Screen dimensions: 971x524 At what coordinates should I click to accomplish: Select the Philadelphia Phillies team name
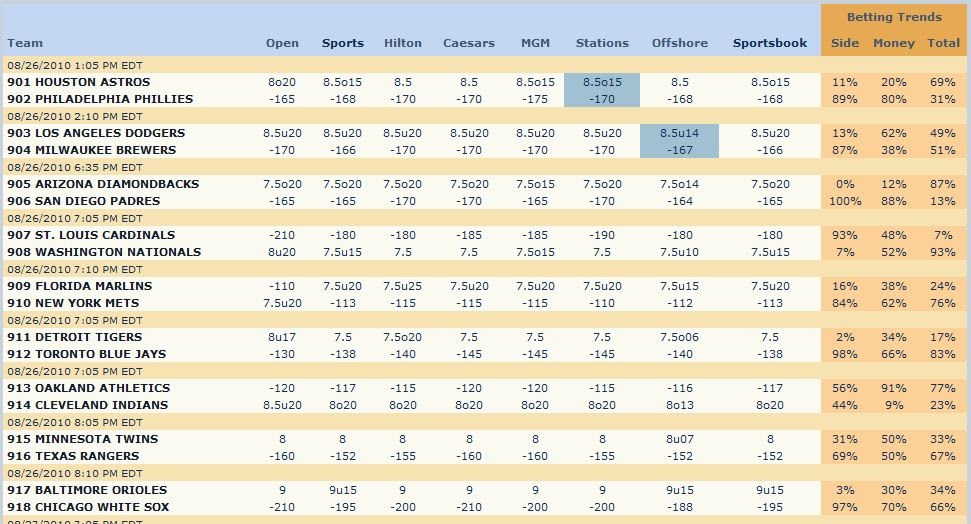coord(100,98)
